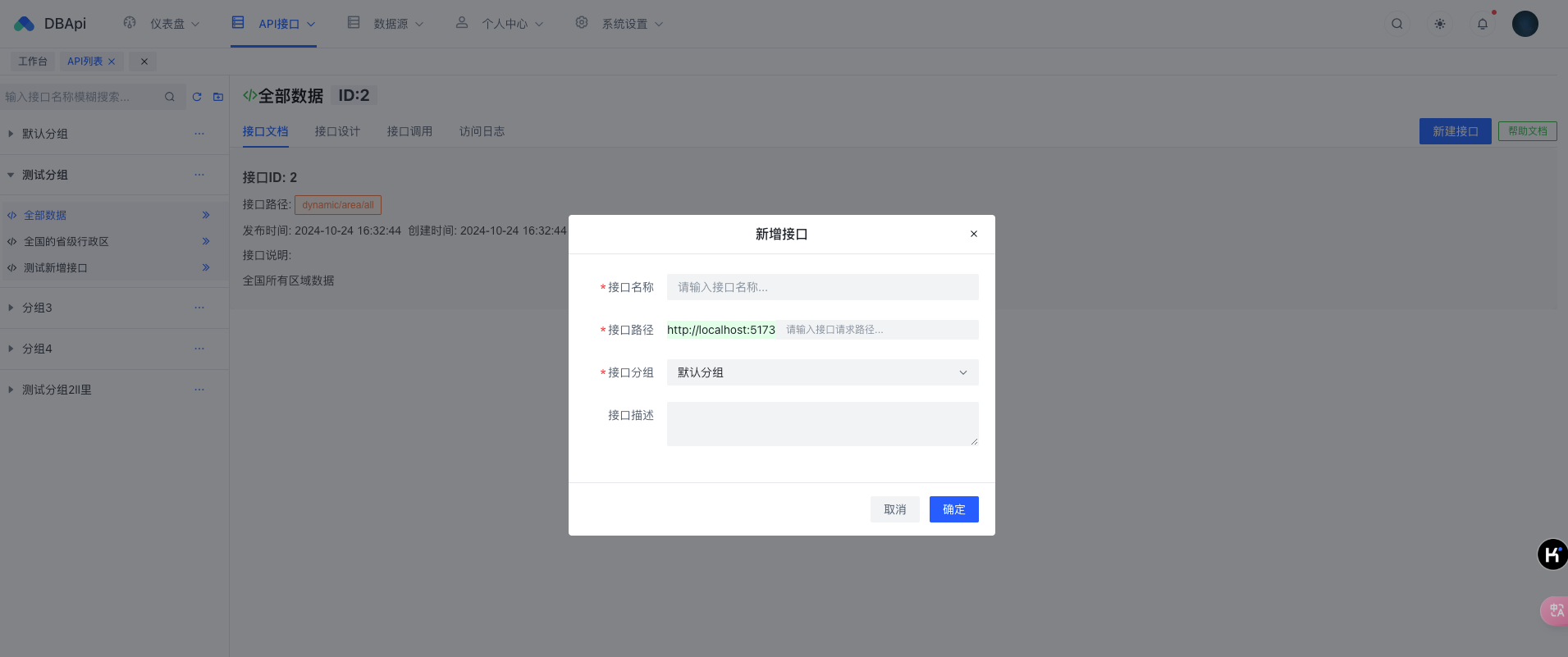Open the 仪表盘 dashboard menu
This screenshot has width=1568, height=657.
(162, 24)
